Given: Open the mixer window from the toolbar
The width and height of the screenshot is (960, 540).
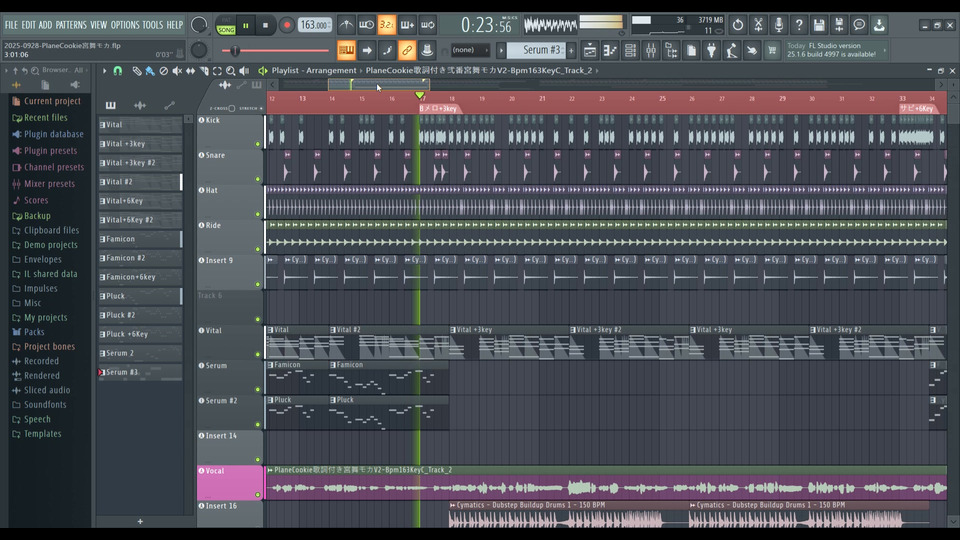Looking at the screenshot, I should [x=651, y=50].
